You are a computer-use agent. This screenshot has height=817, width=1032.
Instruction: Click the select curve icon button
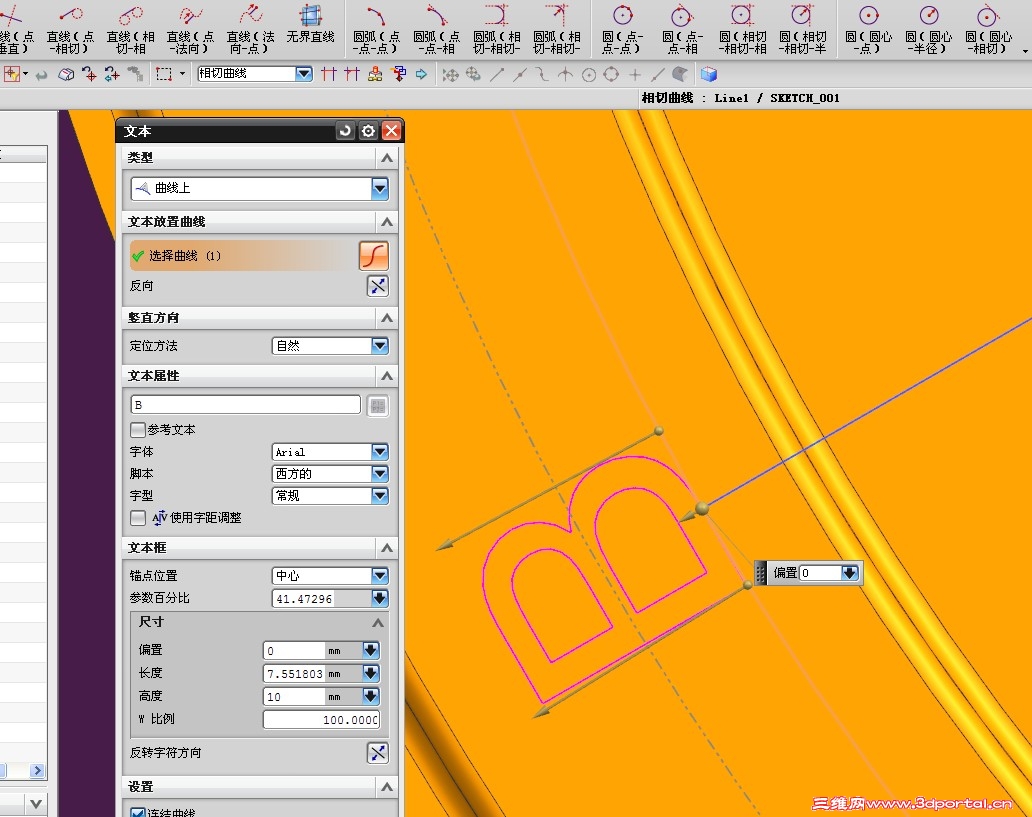pyautogui.click(x=374, y=255)
